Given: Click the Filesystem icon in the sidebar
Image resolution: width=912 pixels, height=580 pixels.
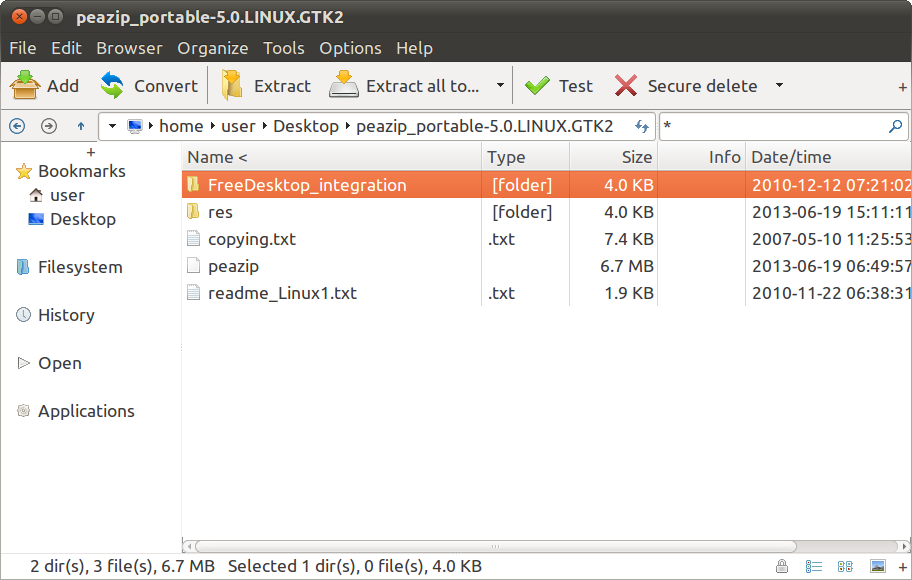Looking at the screenshot, I should [x=23, y=267].
